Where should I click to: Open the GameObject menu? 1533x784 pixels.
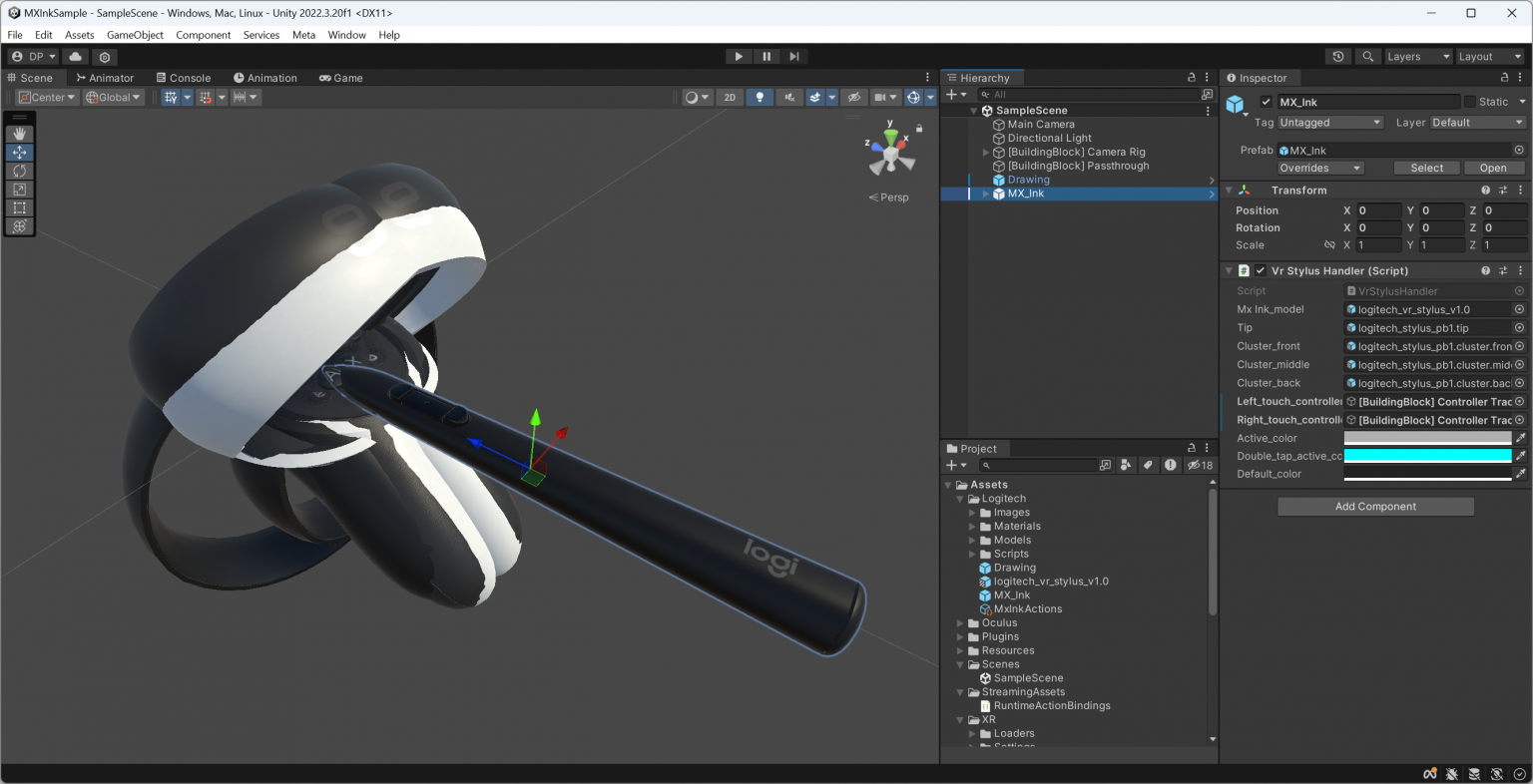point(135,34)
